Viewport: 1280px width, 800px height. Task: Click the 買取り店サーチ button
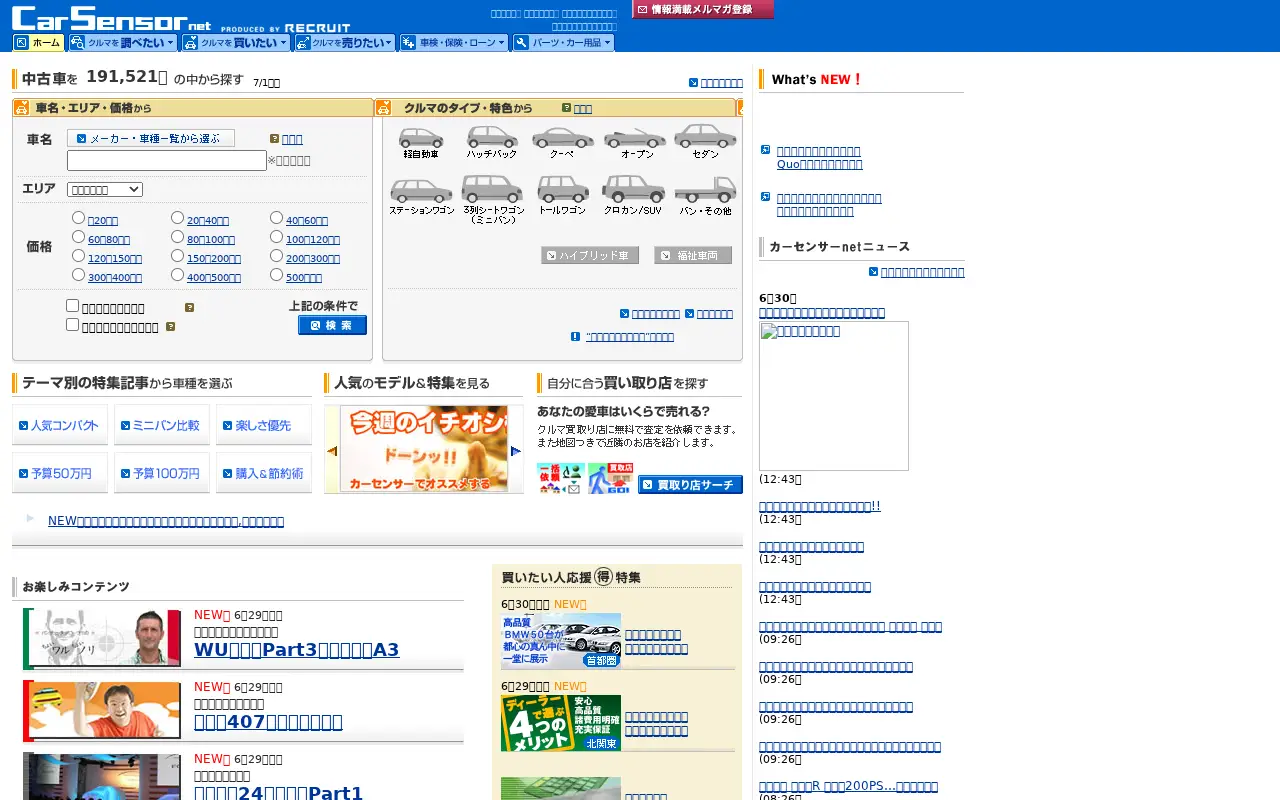[x=690, y=485]
